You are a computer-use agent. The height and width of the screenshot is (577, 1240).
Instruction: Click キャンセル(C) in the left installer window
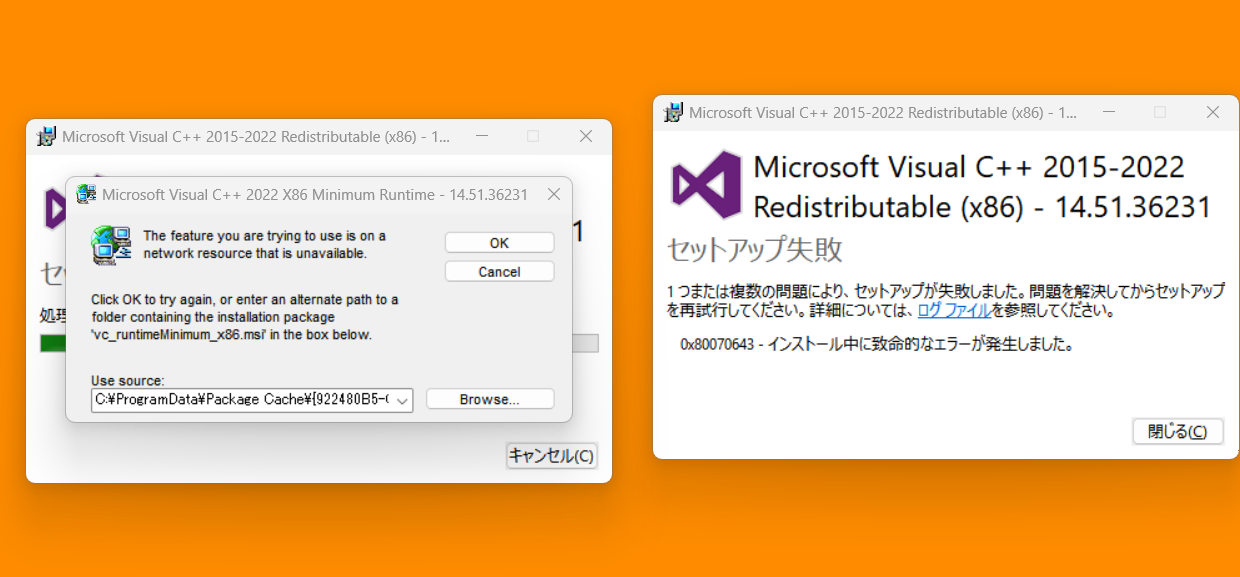[x=552, y=456]
